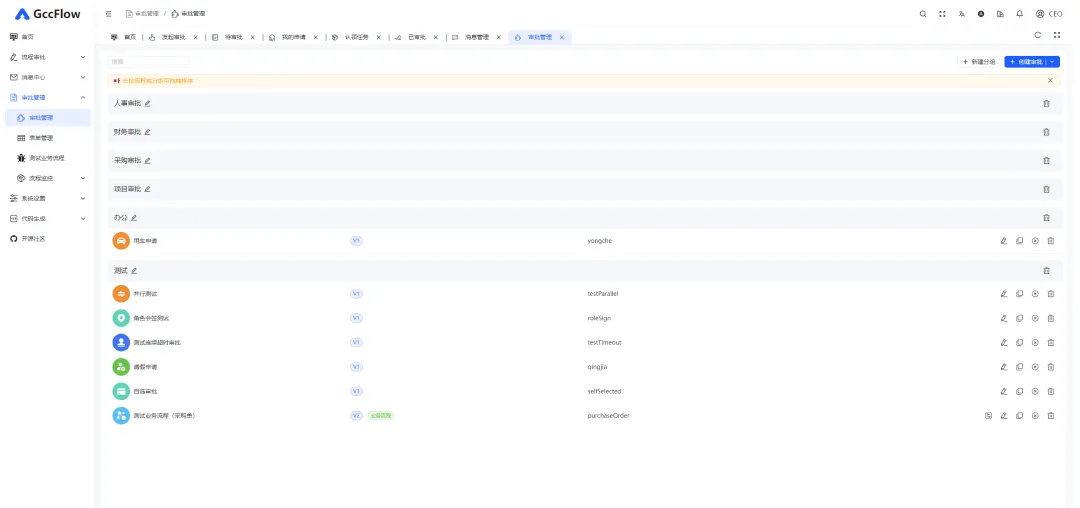
Task: Edit the 项目审批 group name
Action: point(147,189)
